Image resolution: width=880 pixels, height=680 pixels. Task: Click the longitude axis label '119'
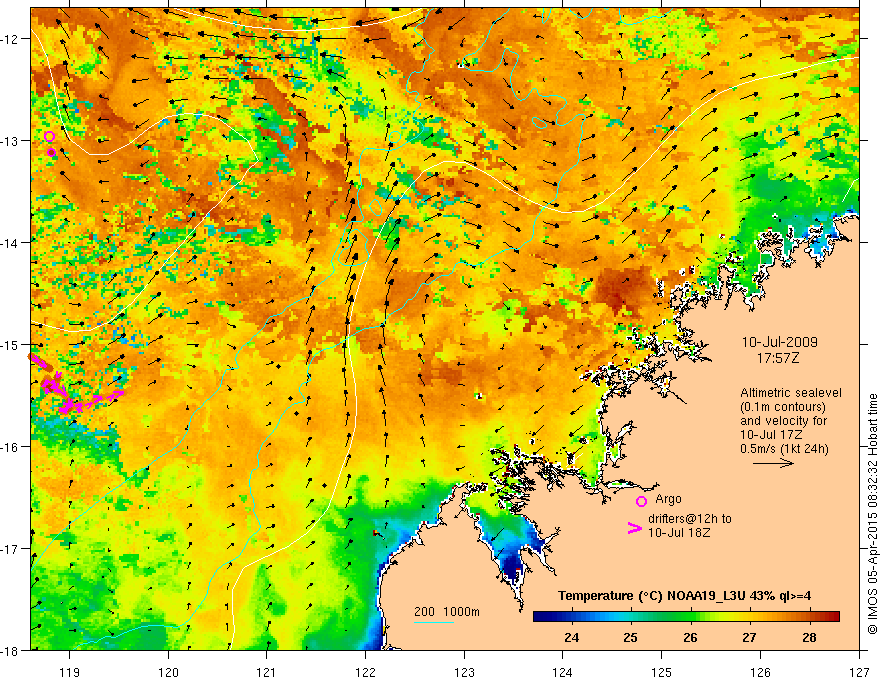tap(69, 672)
